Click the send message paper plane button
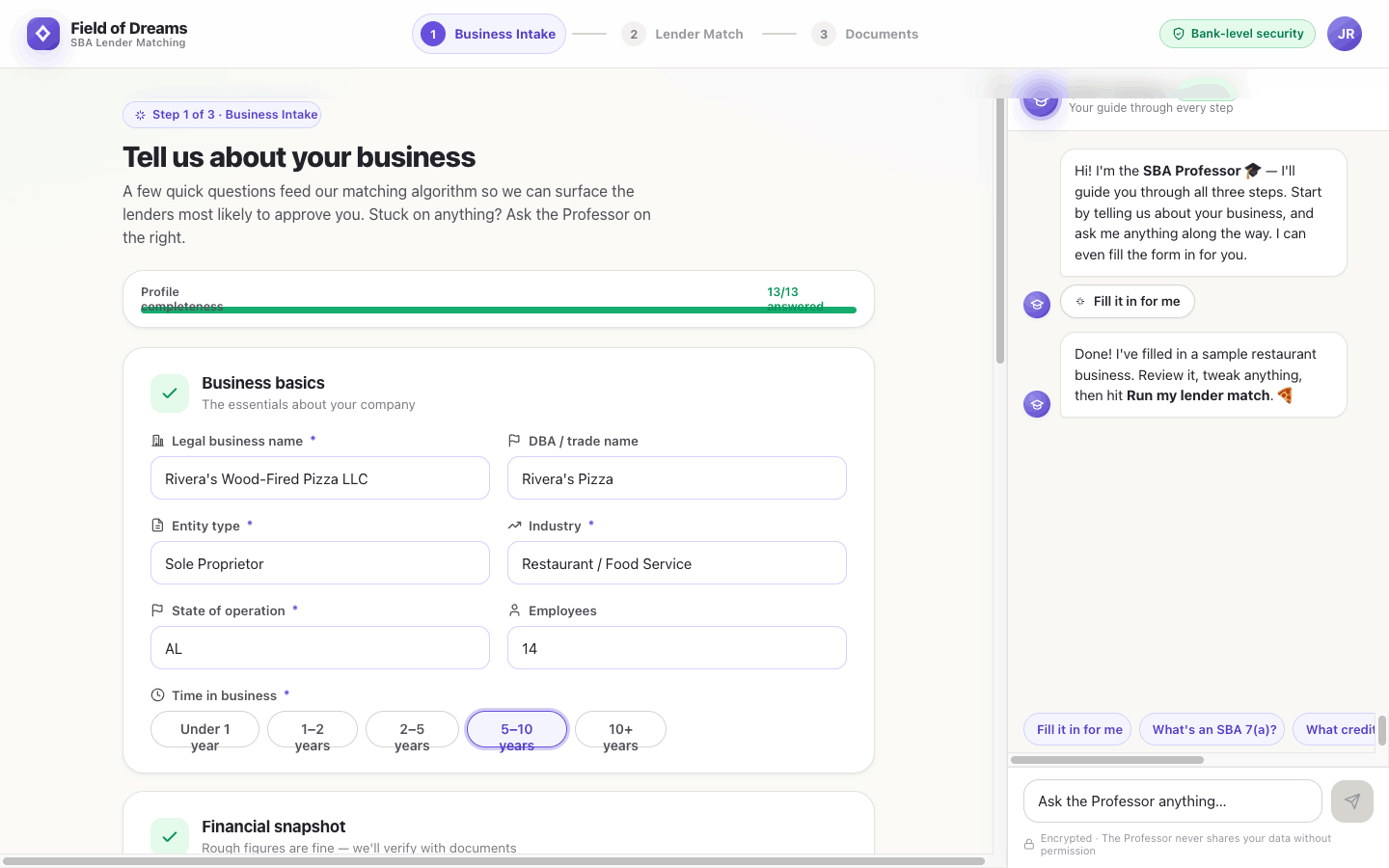The image size is (1389, 868). coord(1352,801)
